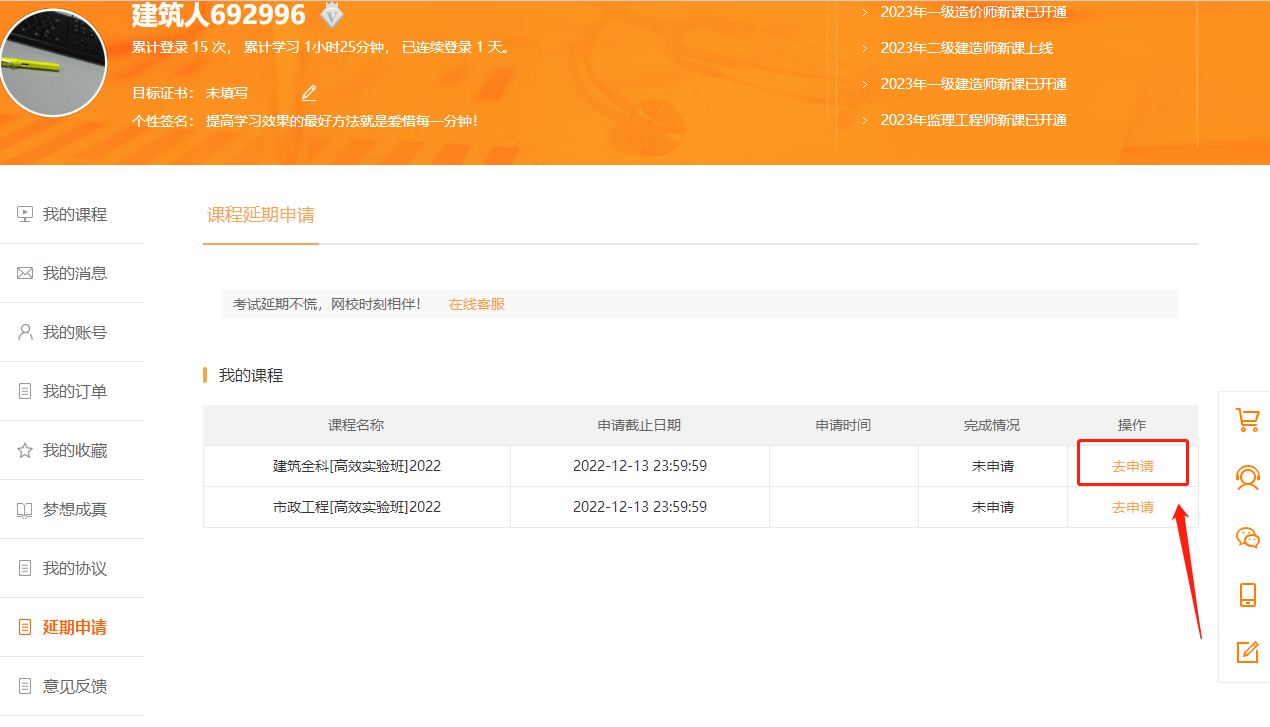Click pencil icon to edit 目标证书
This screenshot has width=1270, height=727.
pos(309,93)
